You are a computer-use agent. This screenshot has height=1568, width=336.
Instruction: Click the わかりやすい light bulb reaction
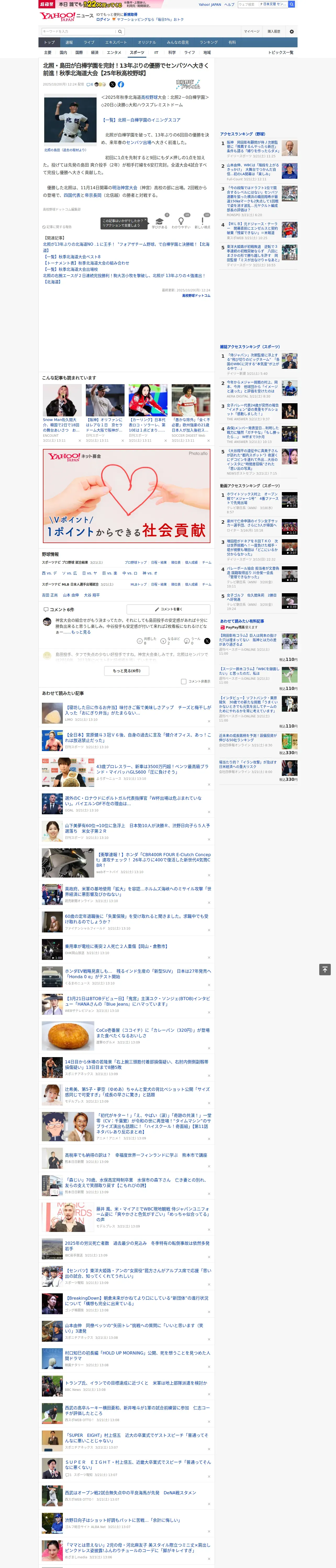[181, 222]
